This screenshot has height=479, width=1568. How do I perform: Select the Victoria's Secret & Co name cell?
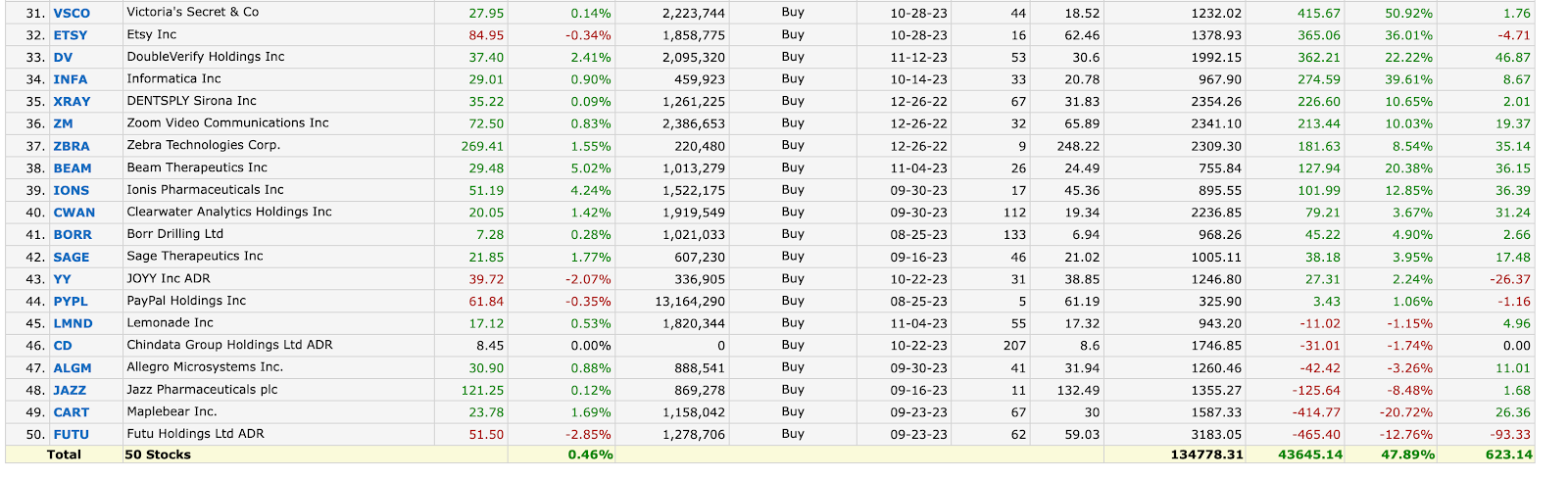tap(193, 12)
